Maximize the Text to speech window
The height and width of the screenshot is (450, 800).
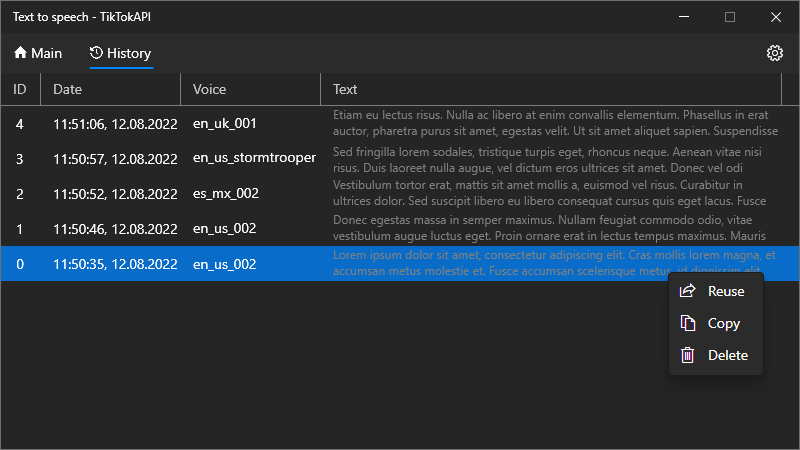pyautogui.click(x=730, y=17)
